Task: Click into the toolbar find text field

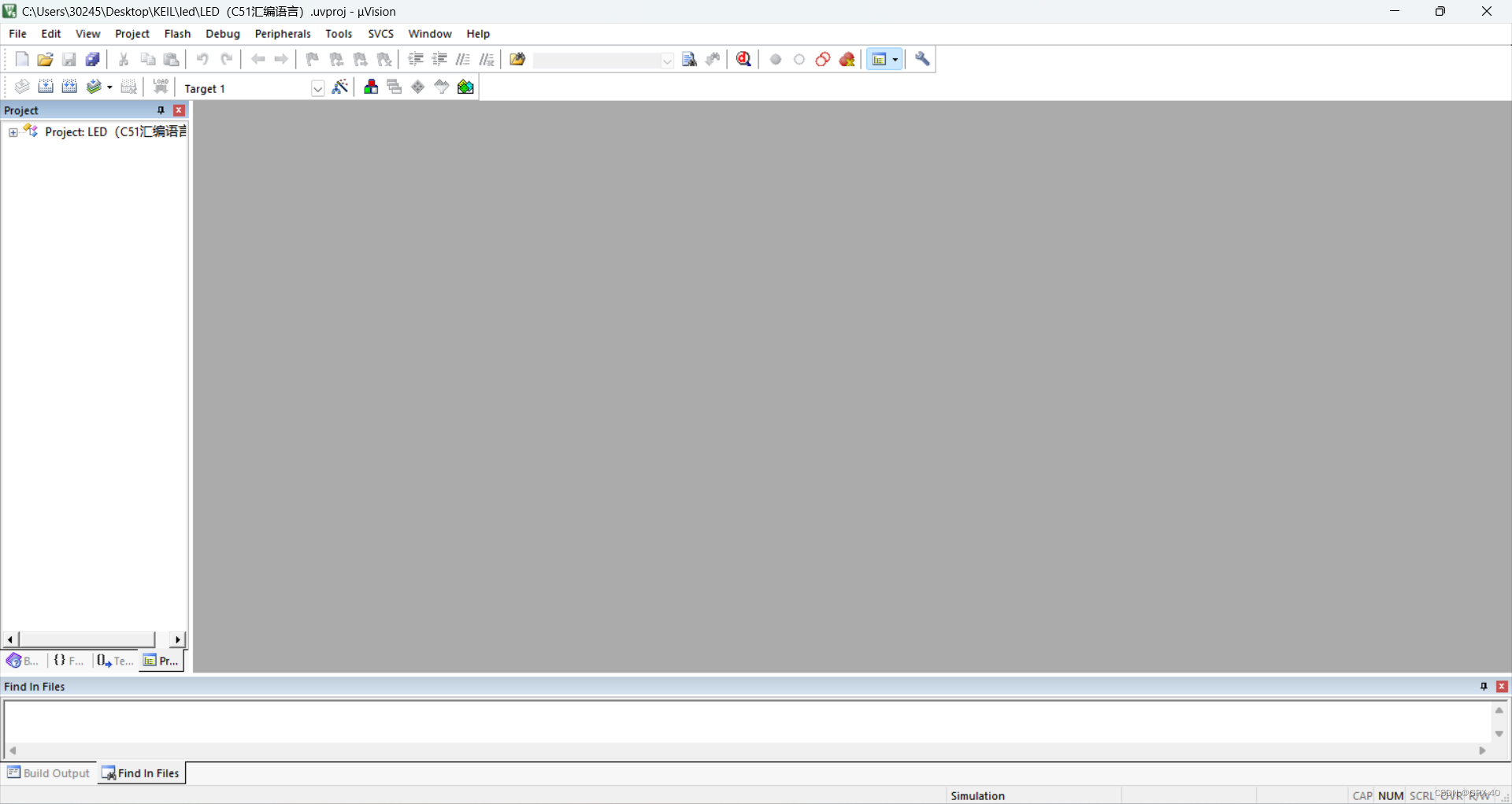Action: [x=596, y=61]
